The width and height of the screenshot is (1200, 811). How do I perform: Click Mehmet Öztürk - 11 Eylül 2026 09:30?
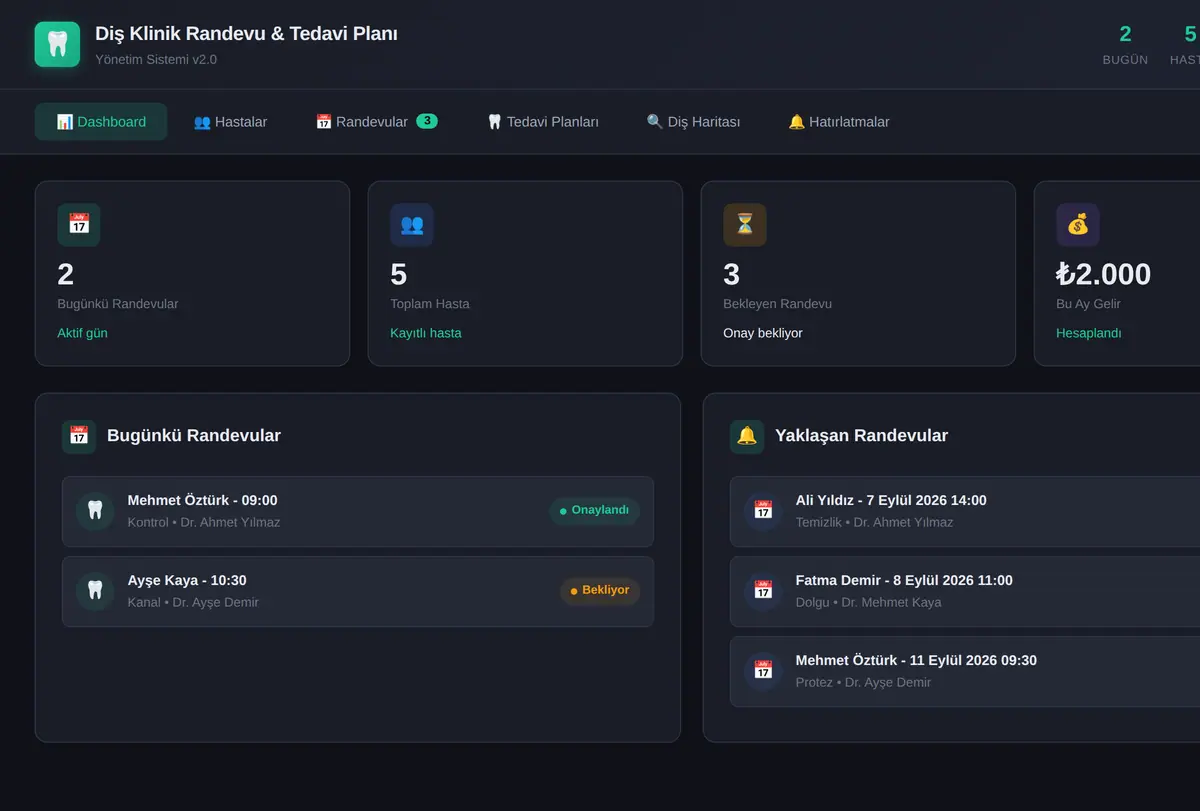tap(916, 660)
